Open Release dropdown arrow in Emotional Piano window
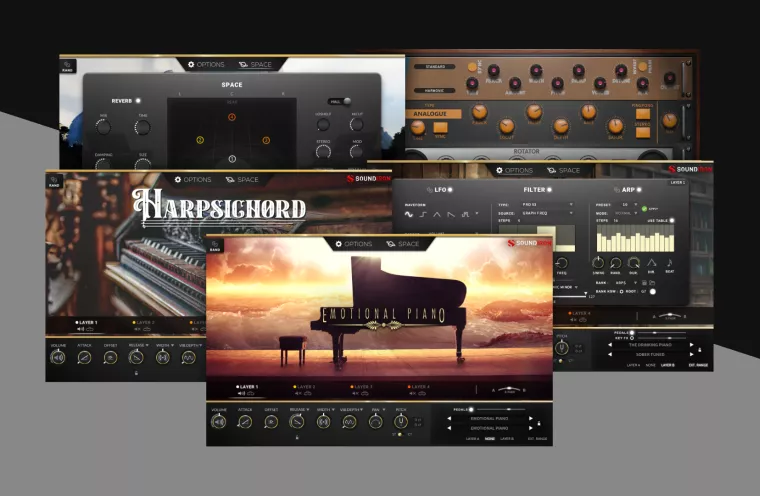Viewport: 760px width, 496px height. pyautogui.click(x=307, y=410)
